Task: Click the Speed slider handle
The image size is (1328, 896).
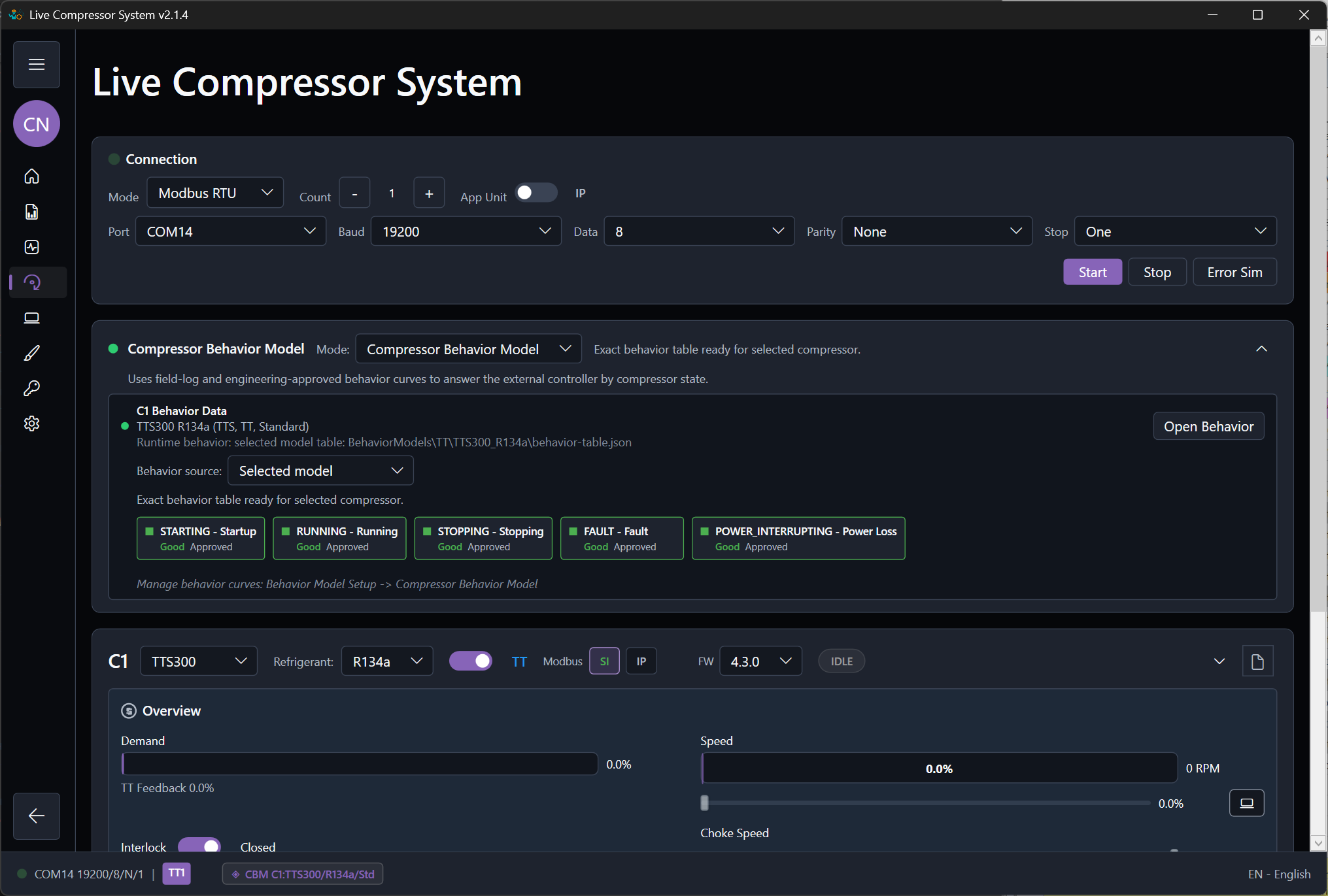Action: point(705,803)
